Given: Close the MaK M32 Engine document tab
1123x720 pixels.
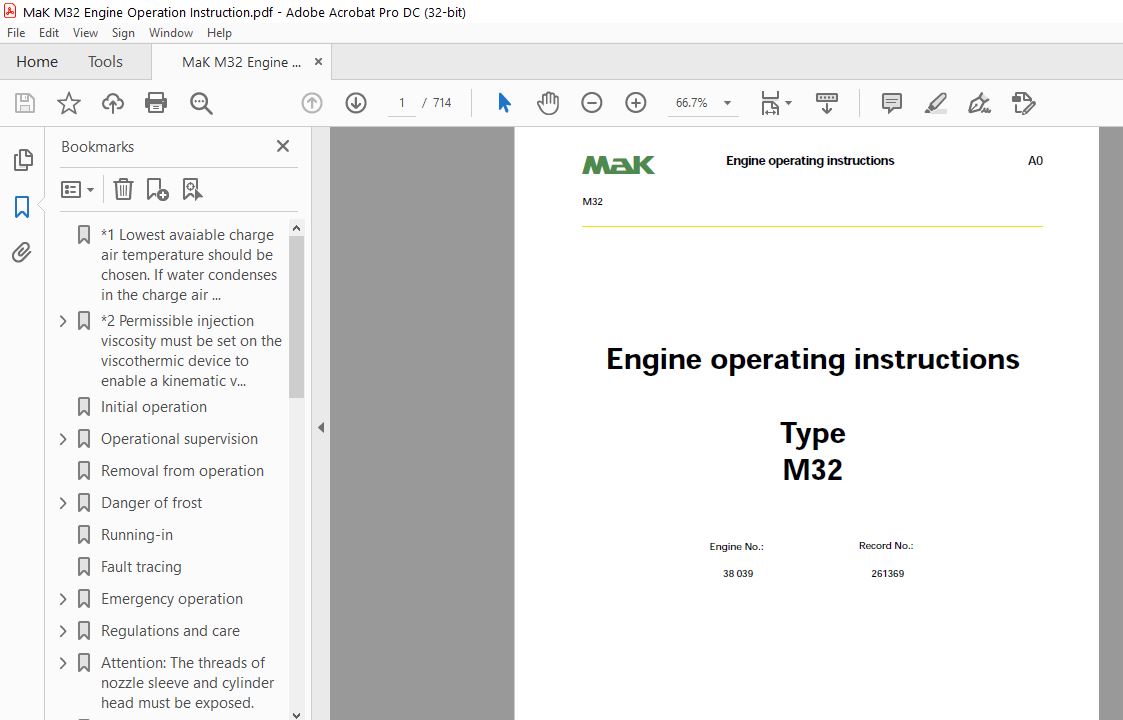Looking at the screenshot, I should (318, 62).
